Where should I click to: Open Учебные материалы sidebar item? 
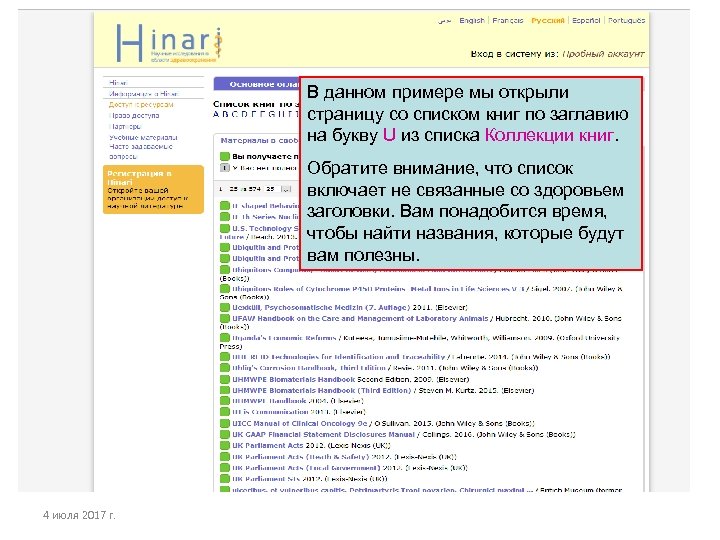point(143,137)
